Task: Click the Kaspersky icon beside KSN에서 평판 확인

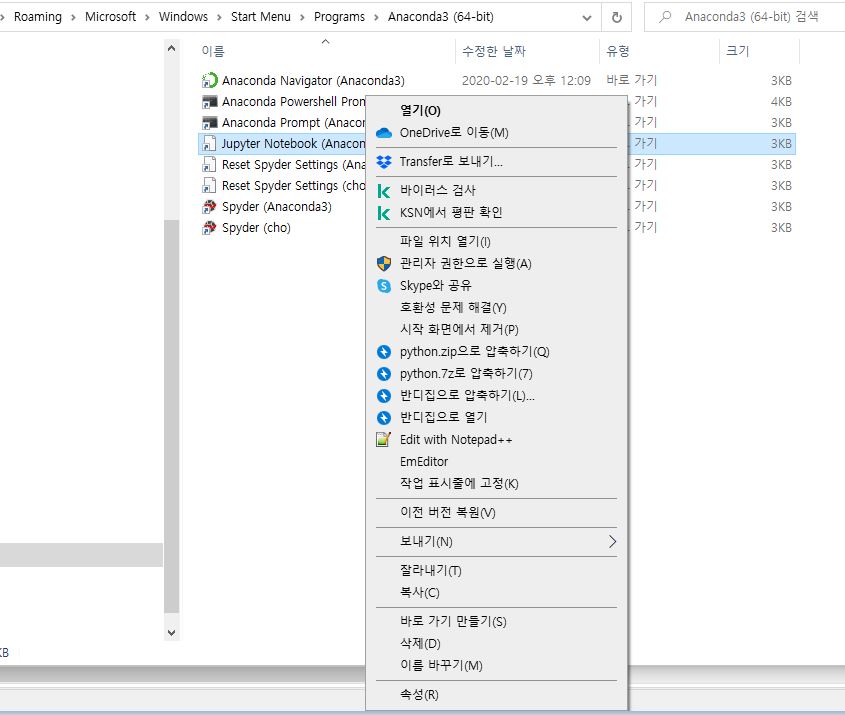Action: pos(384,213)
